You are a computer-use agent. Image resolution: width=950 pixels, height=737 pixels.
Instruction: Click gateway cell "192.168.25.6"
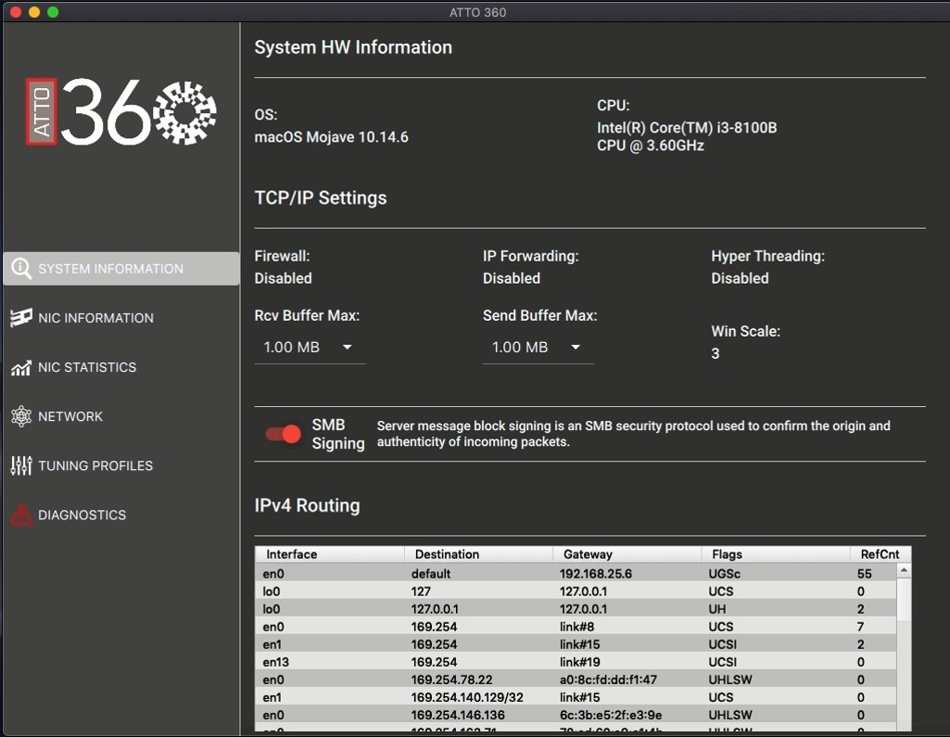[596, 573]
